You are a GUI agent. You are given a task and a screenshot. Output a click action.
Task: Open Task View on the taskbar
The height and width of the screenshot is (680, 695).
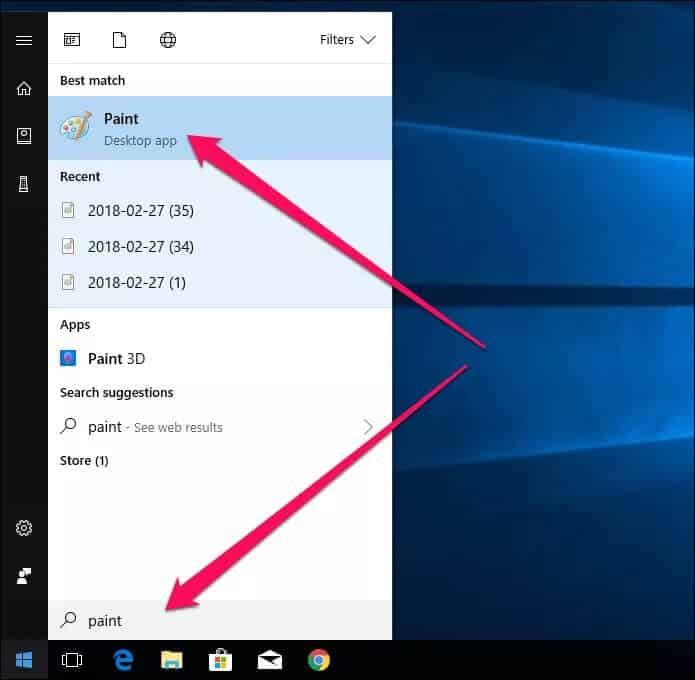click(x=72, y=660)
